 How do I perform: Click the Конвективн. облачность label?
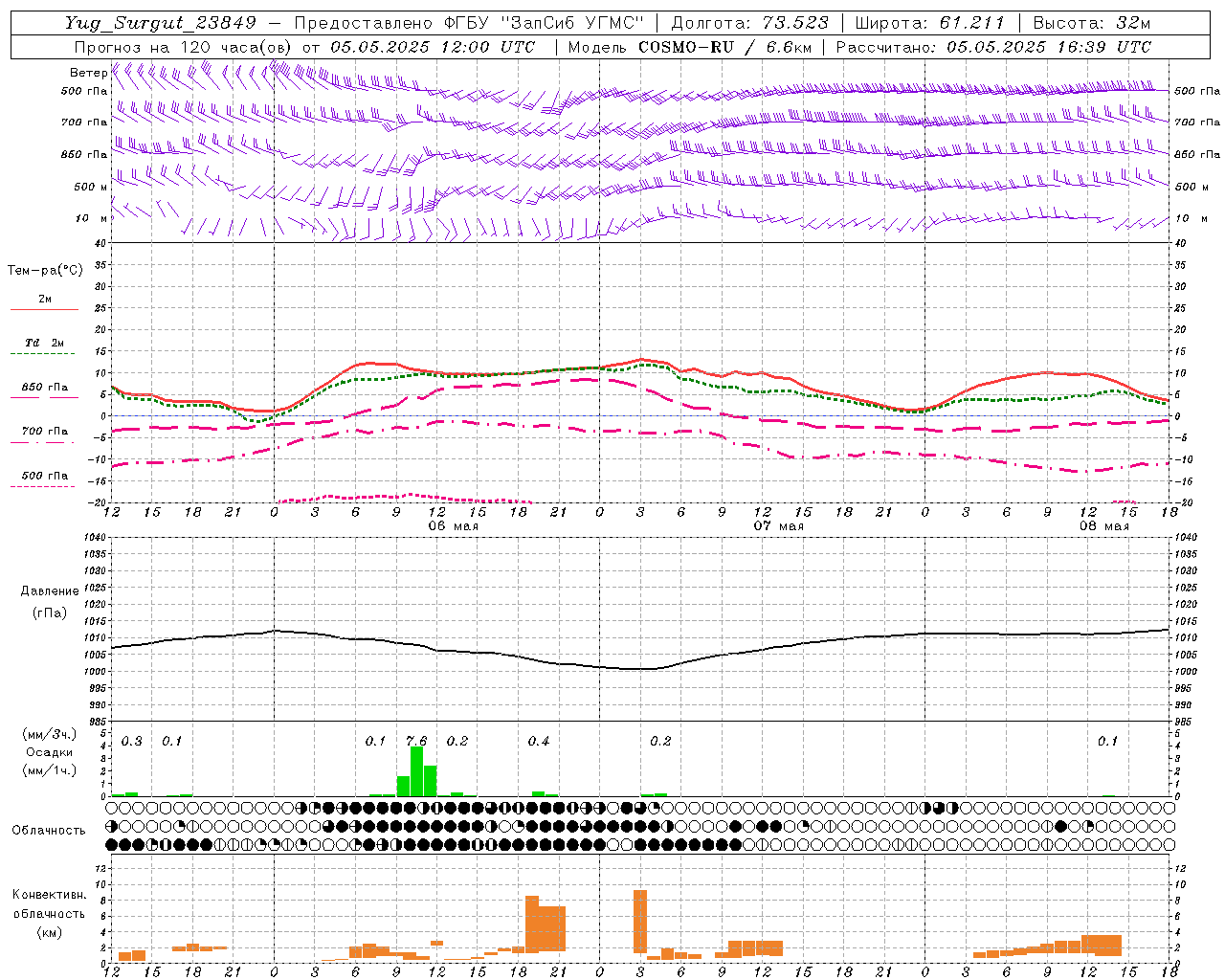49,903
